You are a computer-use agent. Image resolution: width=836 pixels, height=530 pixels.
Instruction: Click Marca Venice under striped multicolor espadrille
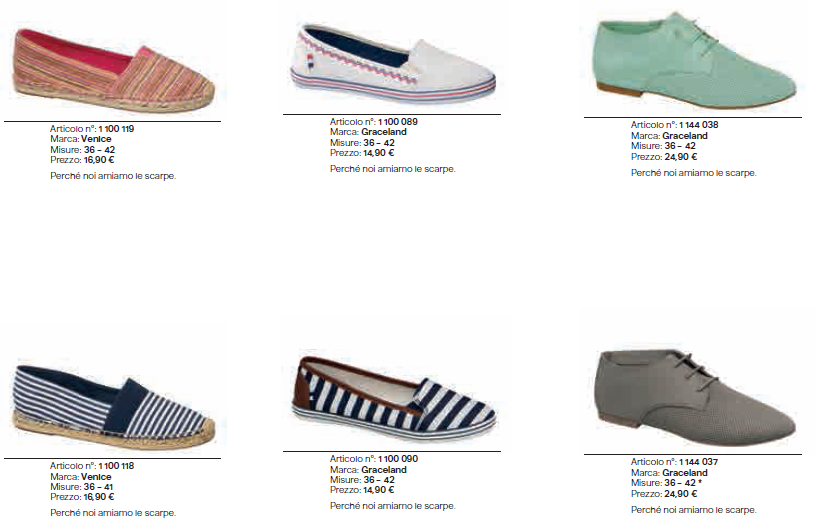(x=81, y=139)
